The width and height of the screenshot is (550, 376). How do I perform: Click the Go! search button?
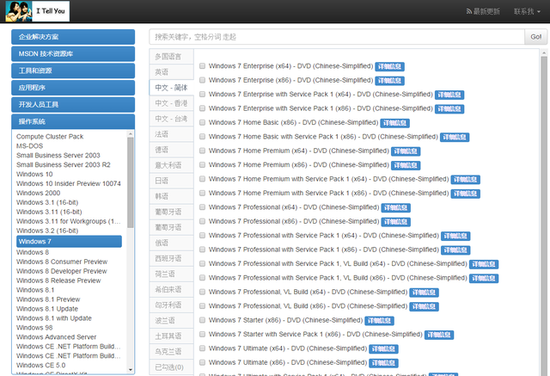(x=536, y=37)
